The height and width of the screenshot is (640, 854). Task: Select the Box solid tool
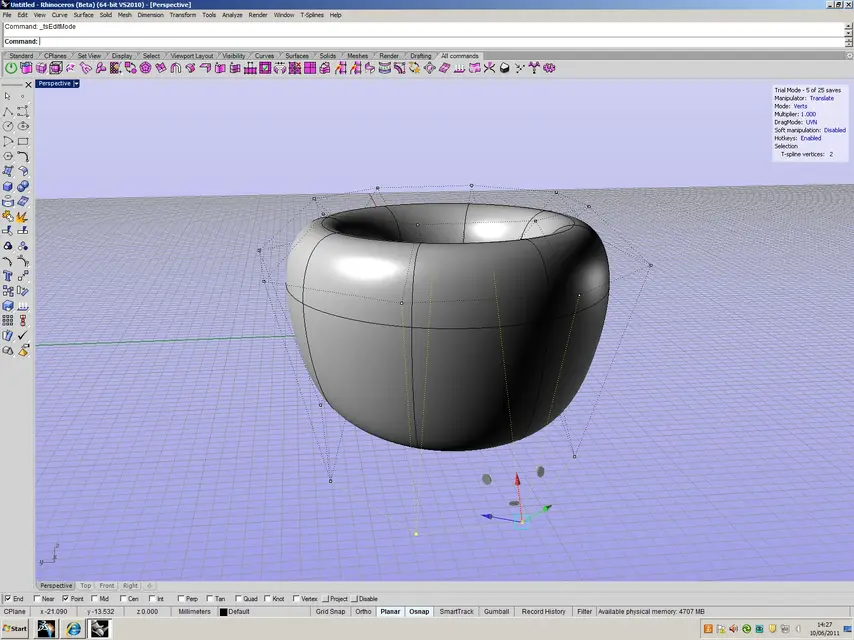[x=8, y=186]
